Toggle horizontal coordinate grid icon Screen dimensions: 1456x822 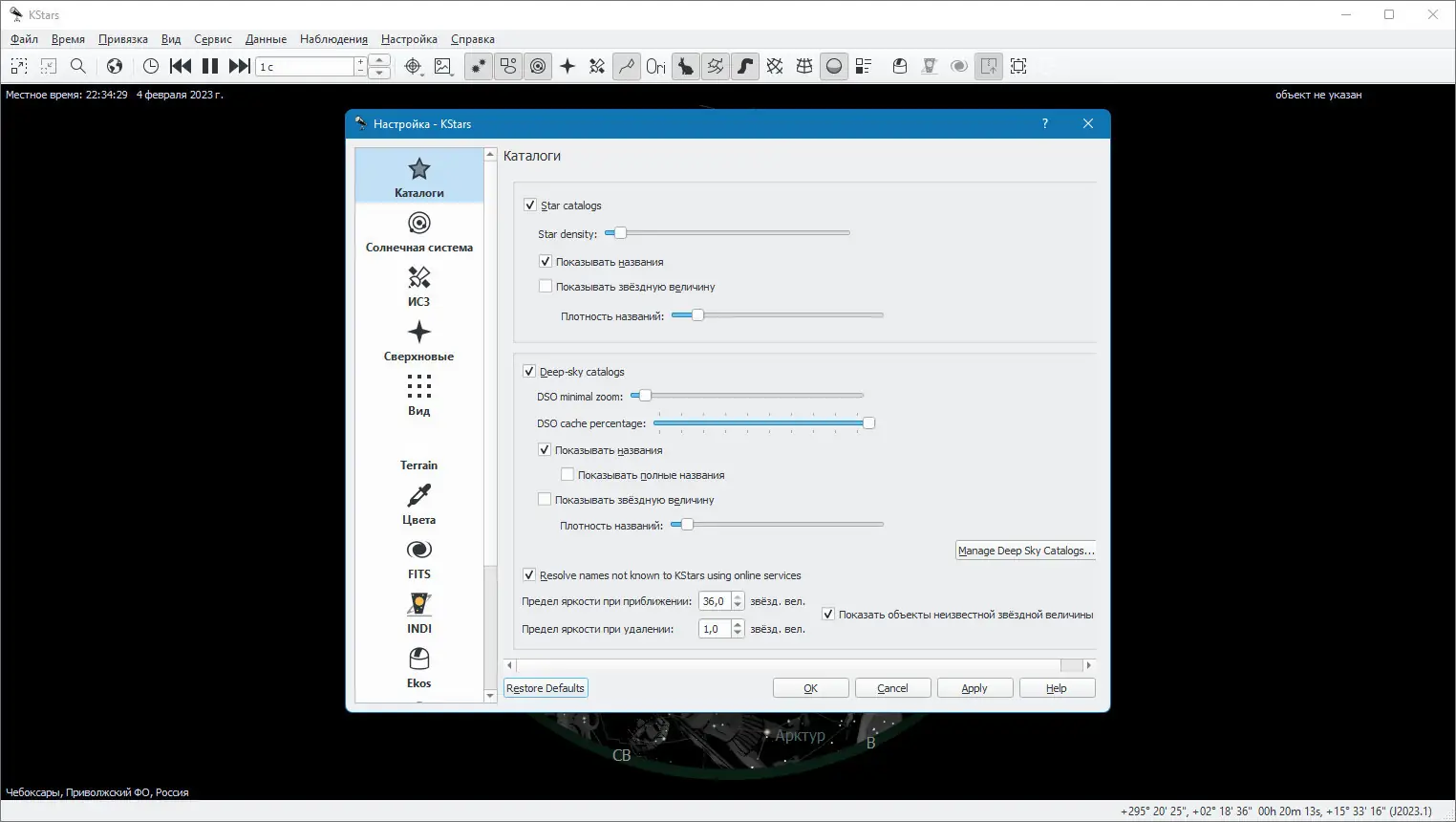tap(804, 66)
